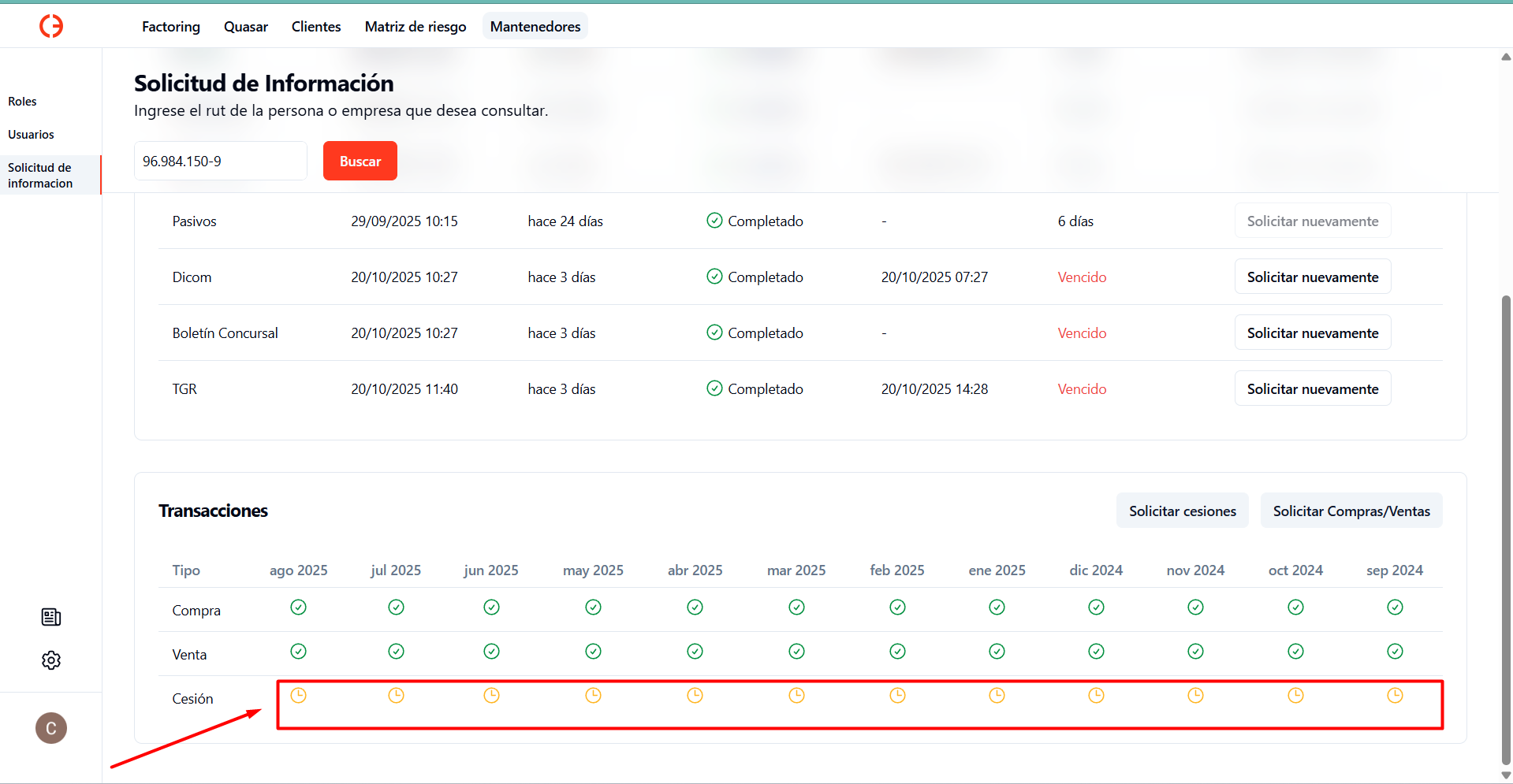Open the settings gear icon
The height and width of the screenshot is (784, 1513).
pyautogui.click(x=51, y=660)
